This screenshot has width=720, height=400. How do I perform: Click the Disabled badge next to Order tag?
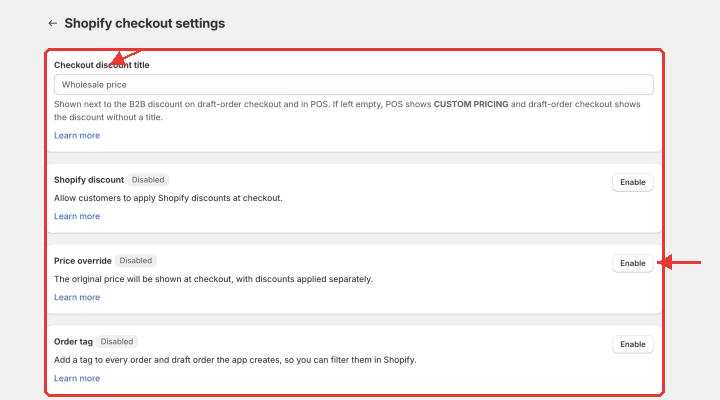(x=117, y=342)
